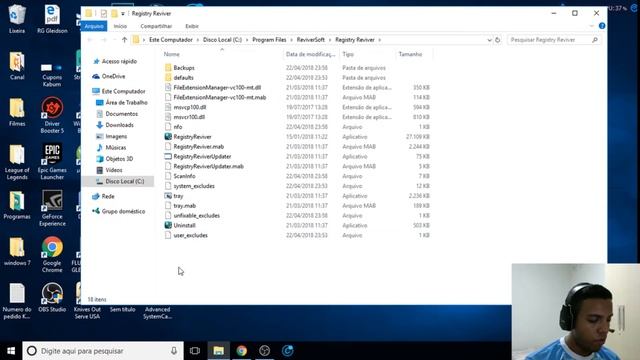Click the refresh button in address bar

(498, 40)
